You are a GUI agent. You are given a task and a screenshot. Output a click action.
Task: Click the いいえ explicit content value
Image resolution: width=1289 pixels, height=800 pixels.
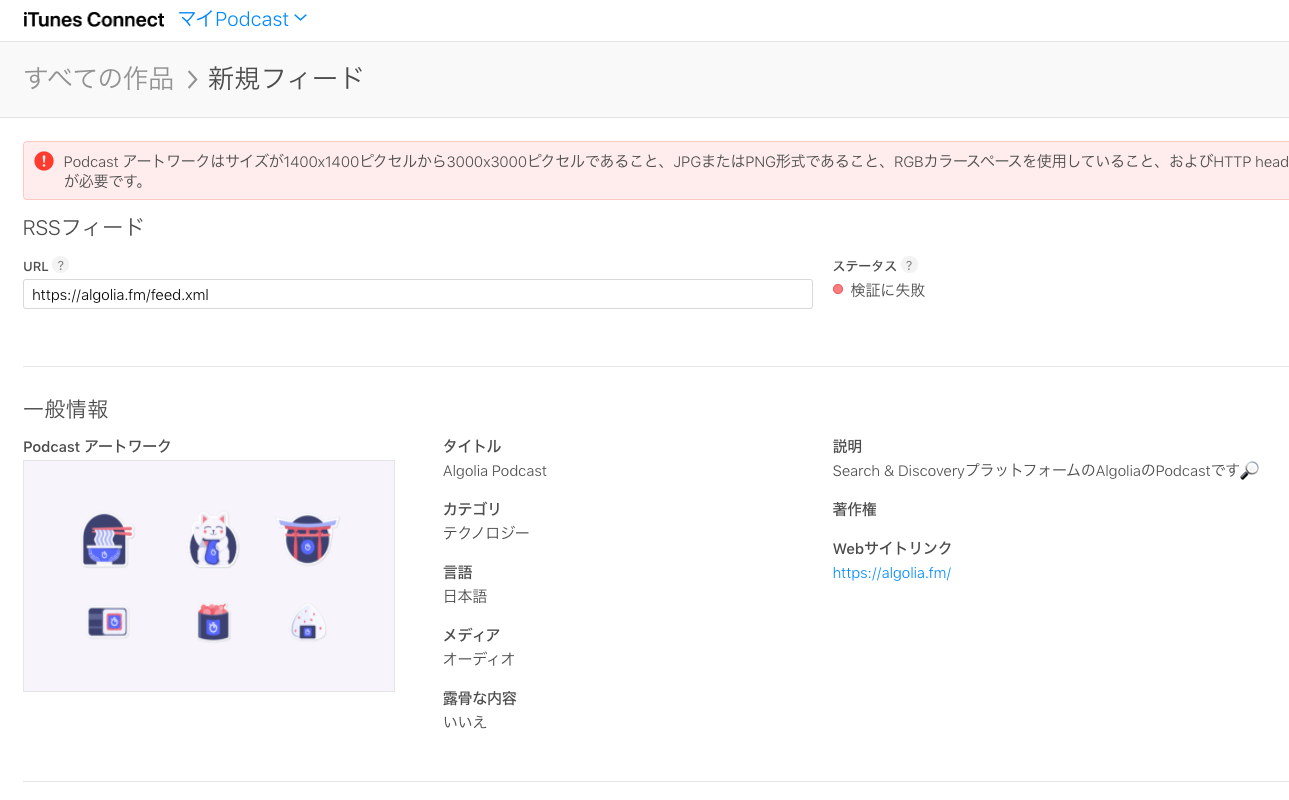(x=465, y=722)
